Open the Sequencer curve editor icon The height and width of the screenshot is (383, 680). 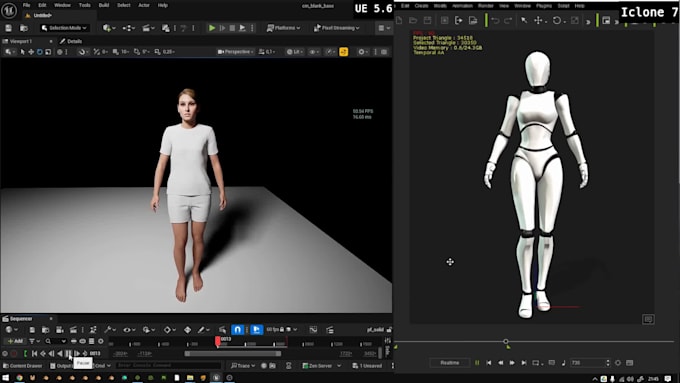(314, 330)
